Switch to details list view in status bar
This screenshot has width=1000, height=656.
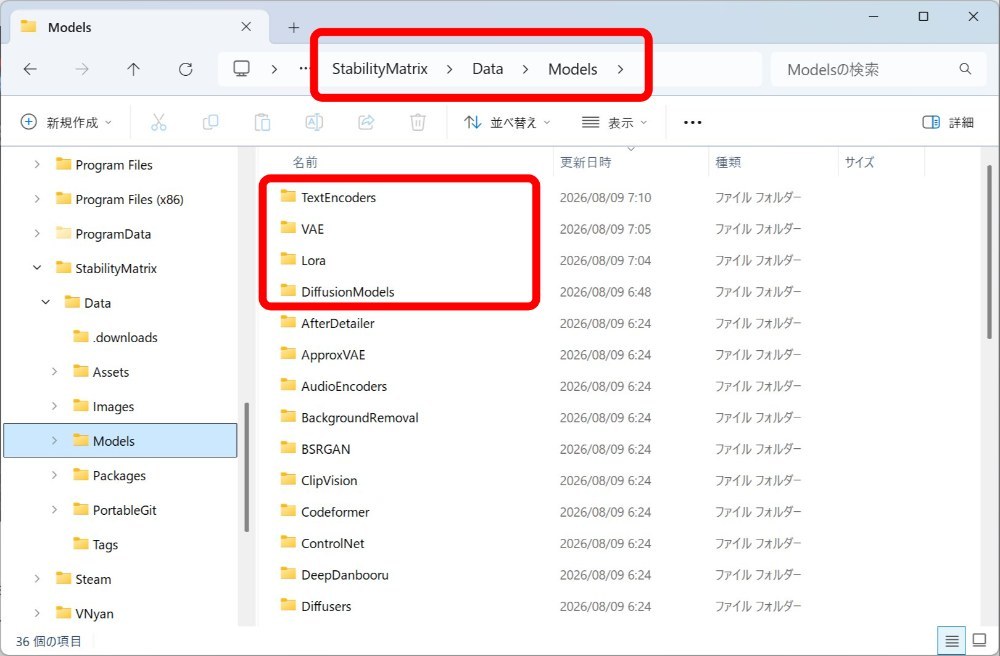pos(952,641)
